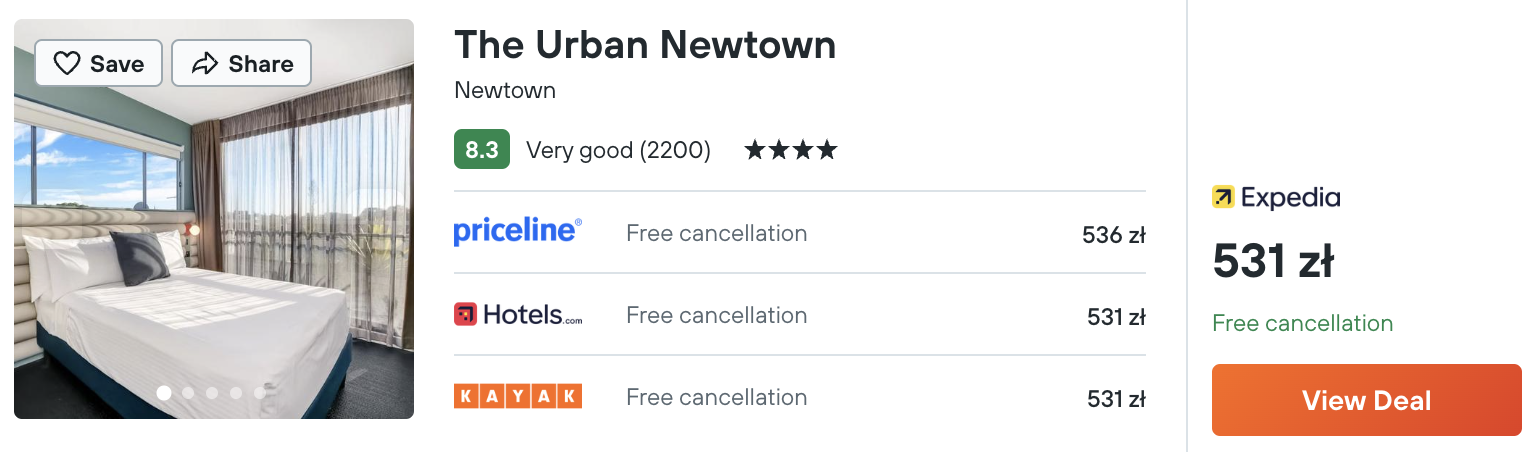This screenshot has height=452, width=1538.
Task: Share this hotel listing
Action: pyautogui.click(x=242, y=64)
